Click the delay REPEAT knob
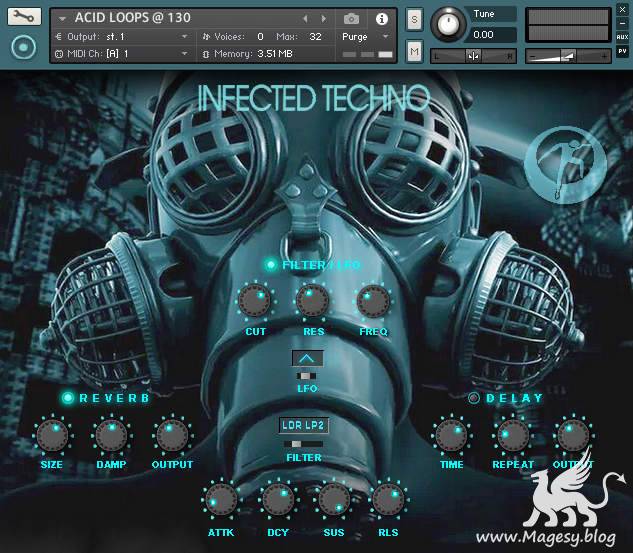Image resolution: width=633 pixels, height=553 pixels. pyautogui.click(x=513, y=436)
